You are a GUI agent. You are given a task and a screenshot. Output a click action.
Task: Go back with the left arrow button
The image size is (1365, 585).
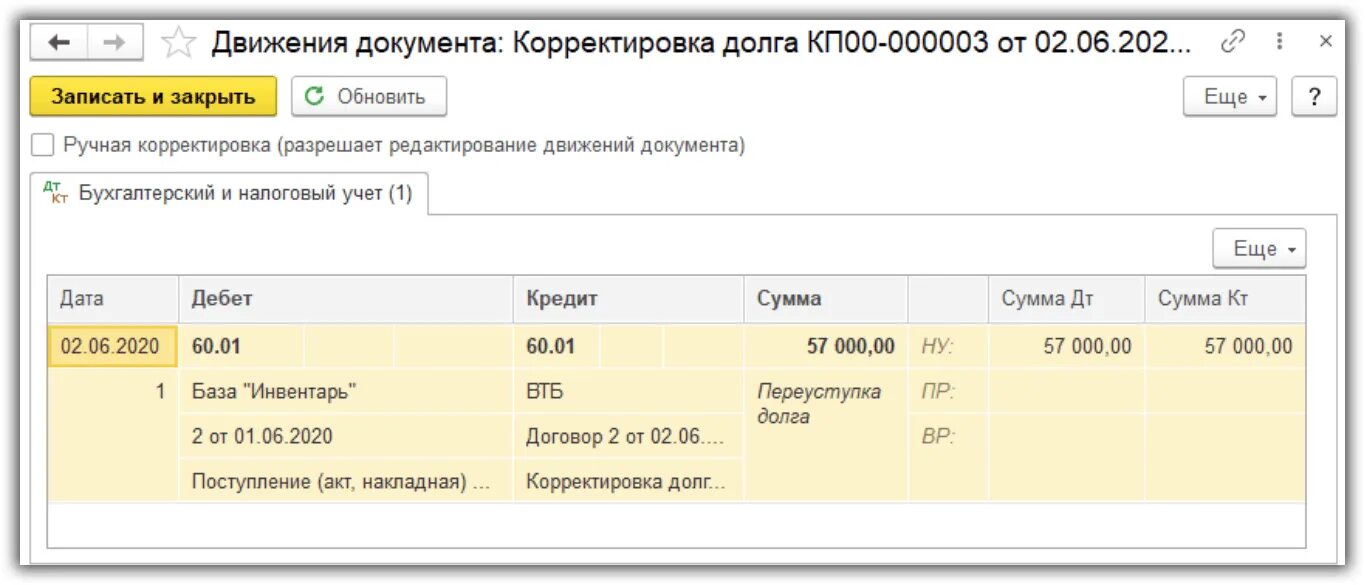(59, 42)
